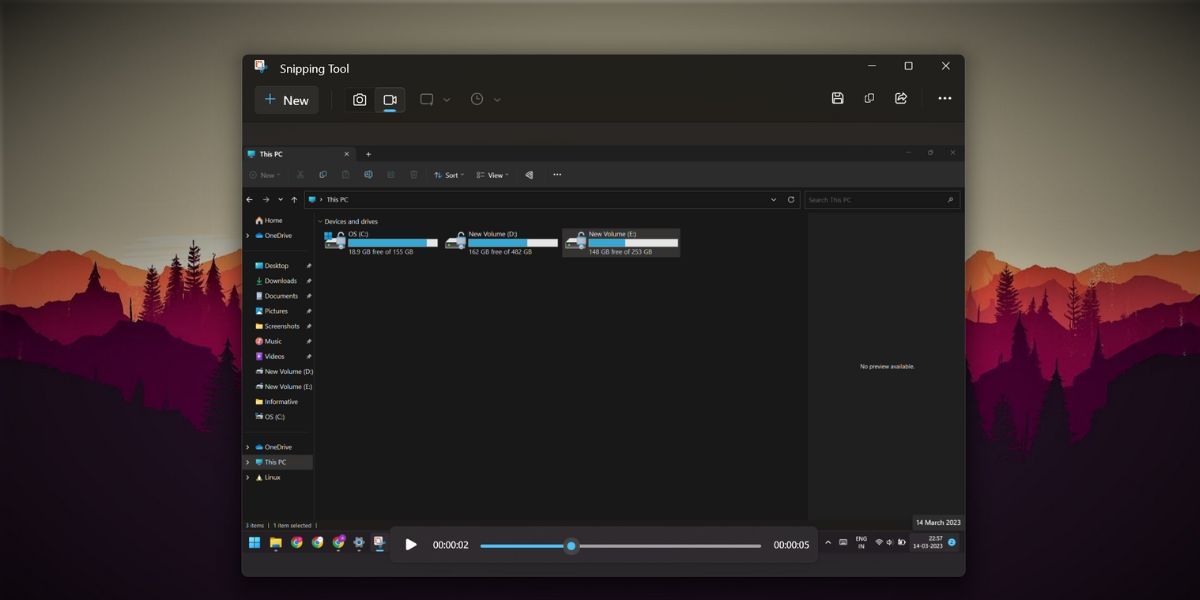Screen dimensions: 1200x600
Task: Play the recorded screen clip
Action: (x=411, y=545)
